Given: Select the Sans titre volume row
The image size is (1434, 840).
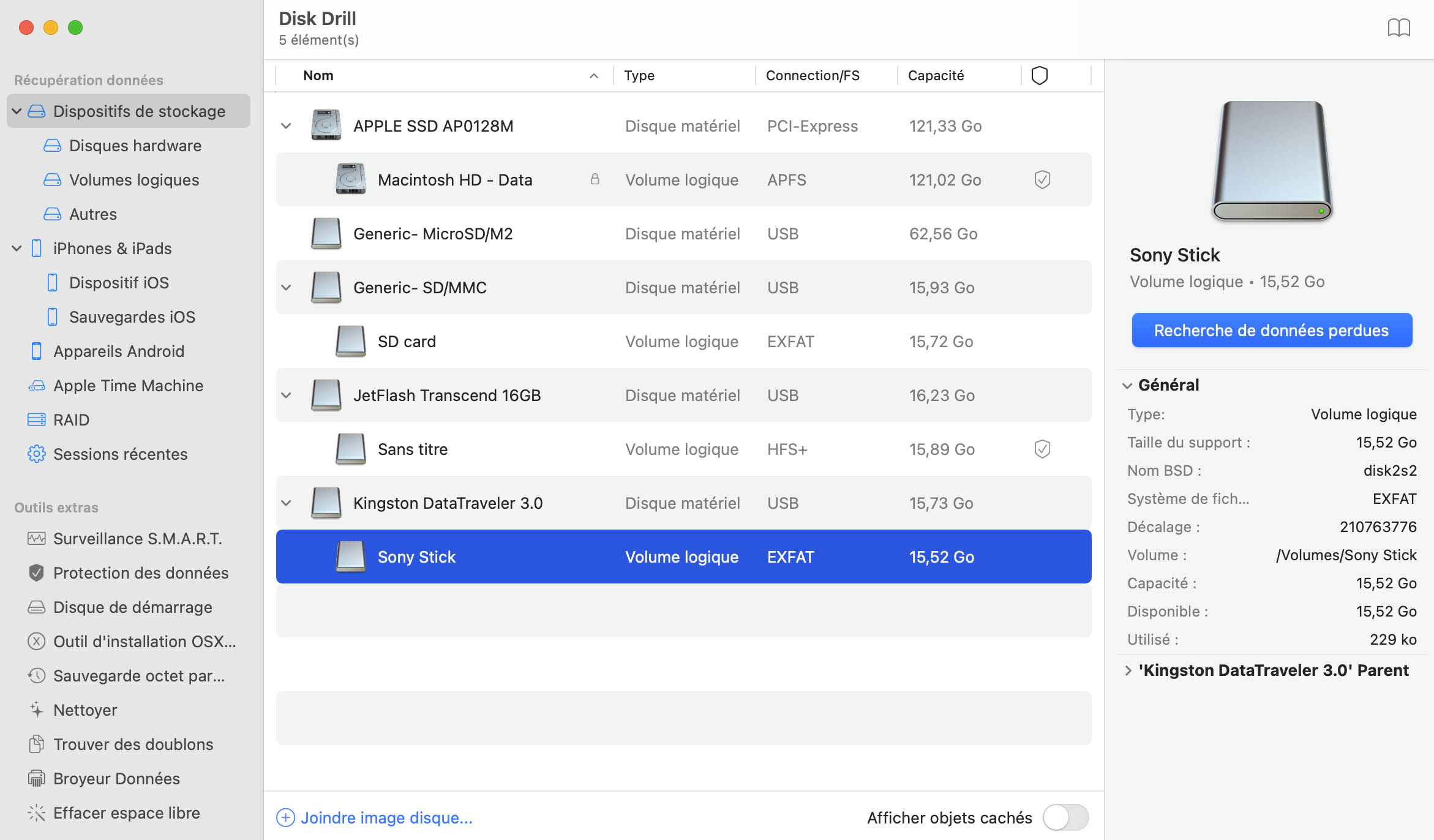Looking at the screenshot, I should [683, 449].
